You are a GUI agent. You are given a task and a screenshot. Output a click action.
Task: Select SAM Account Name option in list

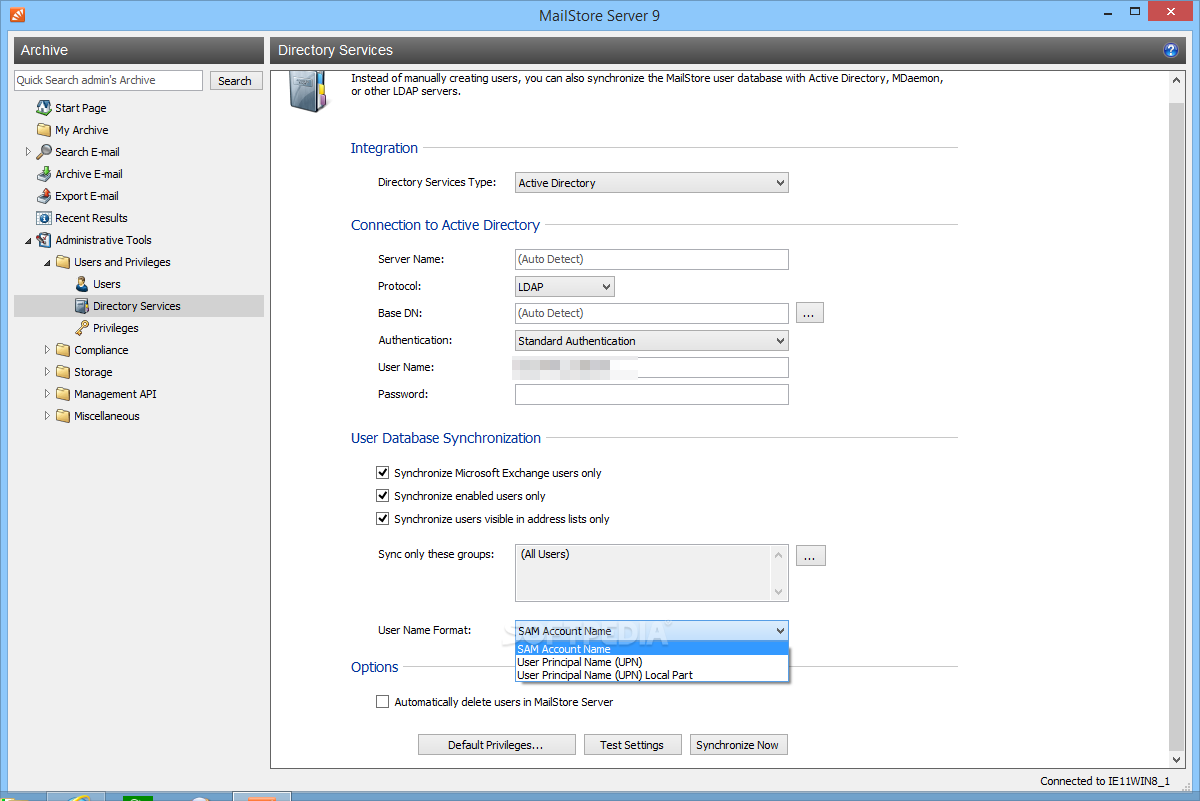click(652, 649)
